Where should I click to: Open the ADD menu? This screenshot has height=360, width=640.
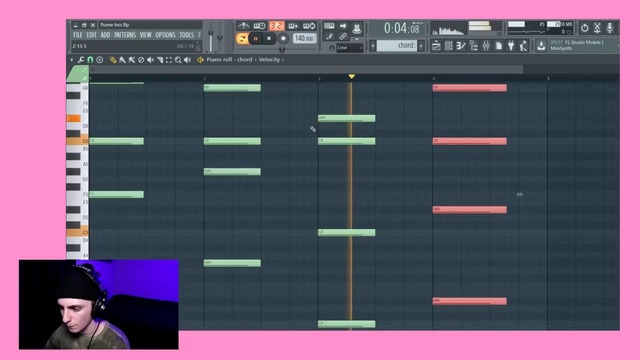click(x=105, y=35)
